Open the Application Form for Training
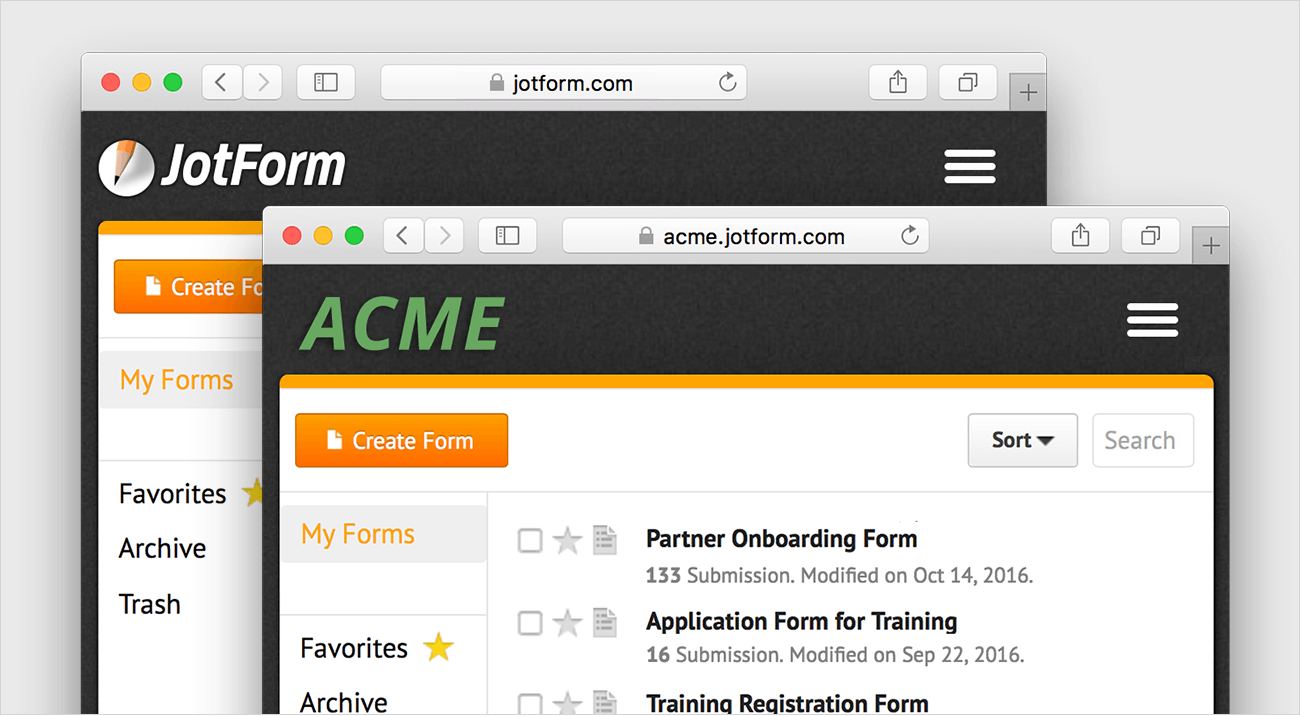 [x=802, y=621]
